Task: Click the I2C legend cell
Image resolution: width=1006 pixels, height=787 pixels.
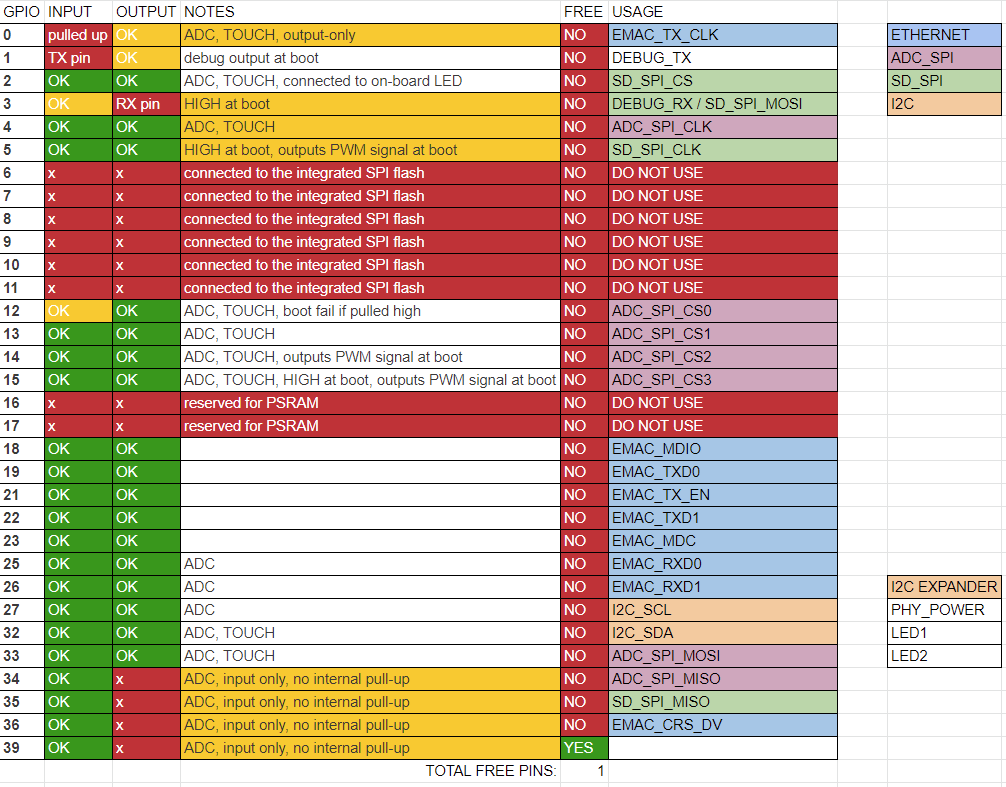Action: [944, 104]
